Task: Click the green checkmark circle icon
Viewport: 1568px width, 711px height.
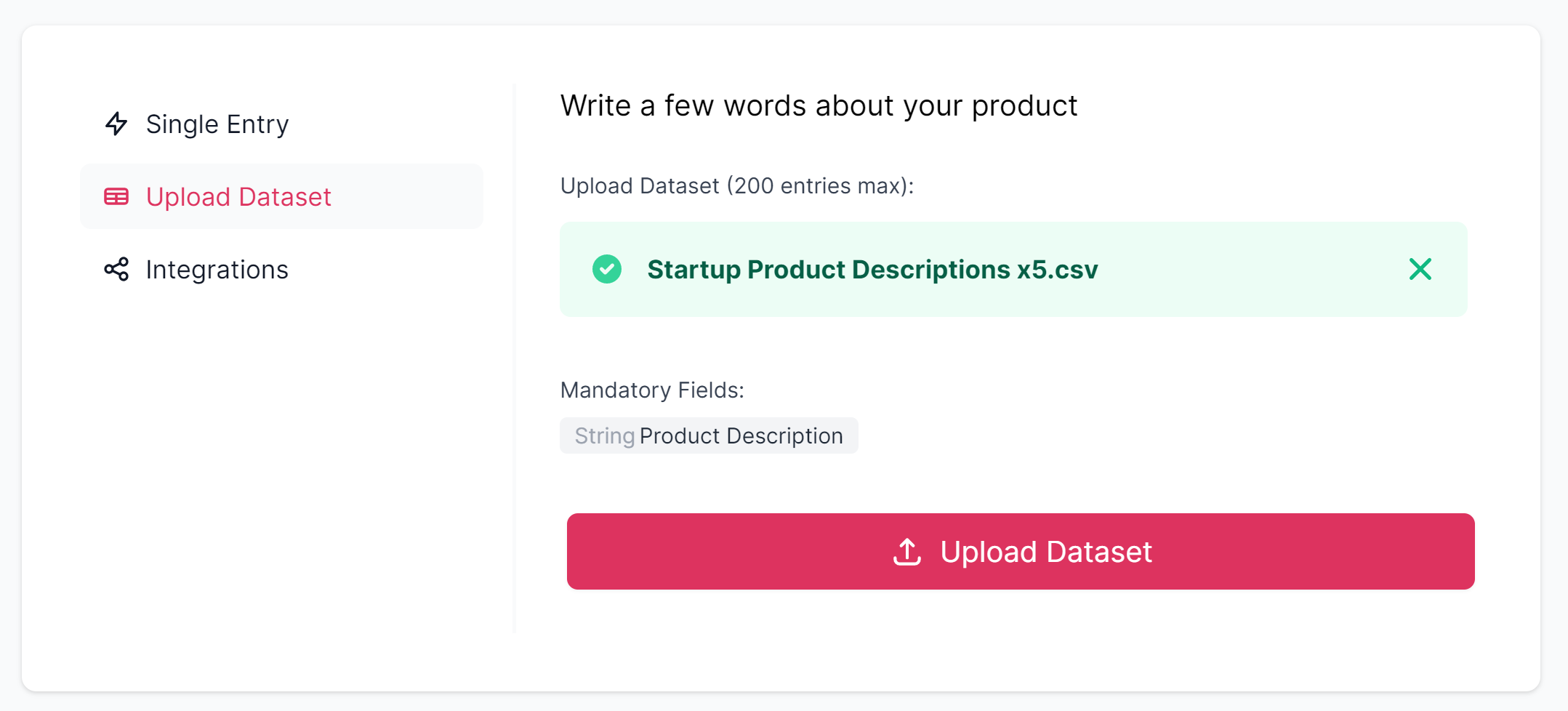Action: click(x=607, y=269)
